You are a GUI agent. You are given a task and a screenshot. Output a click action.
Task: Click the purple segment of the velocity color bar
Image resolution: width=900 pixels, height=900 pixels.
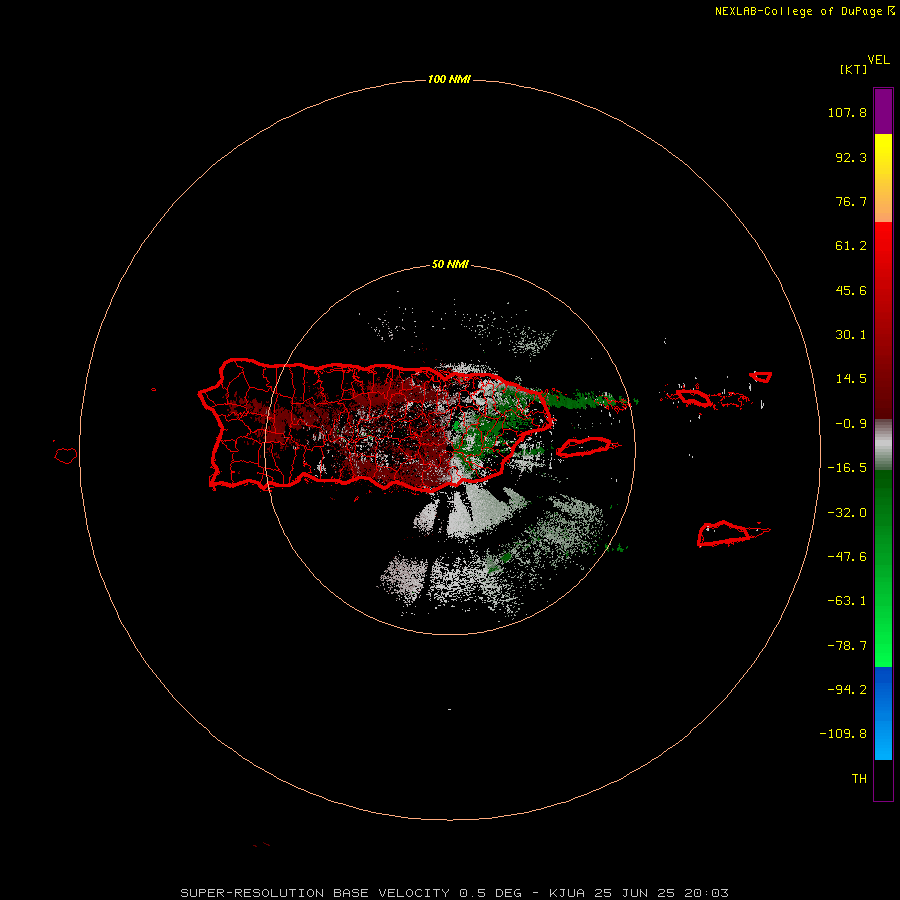coord(883,111)
